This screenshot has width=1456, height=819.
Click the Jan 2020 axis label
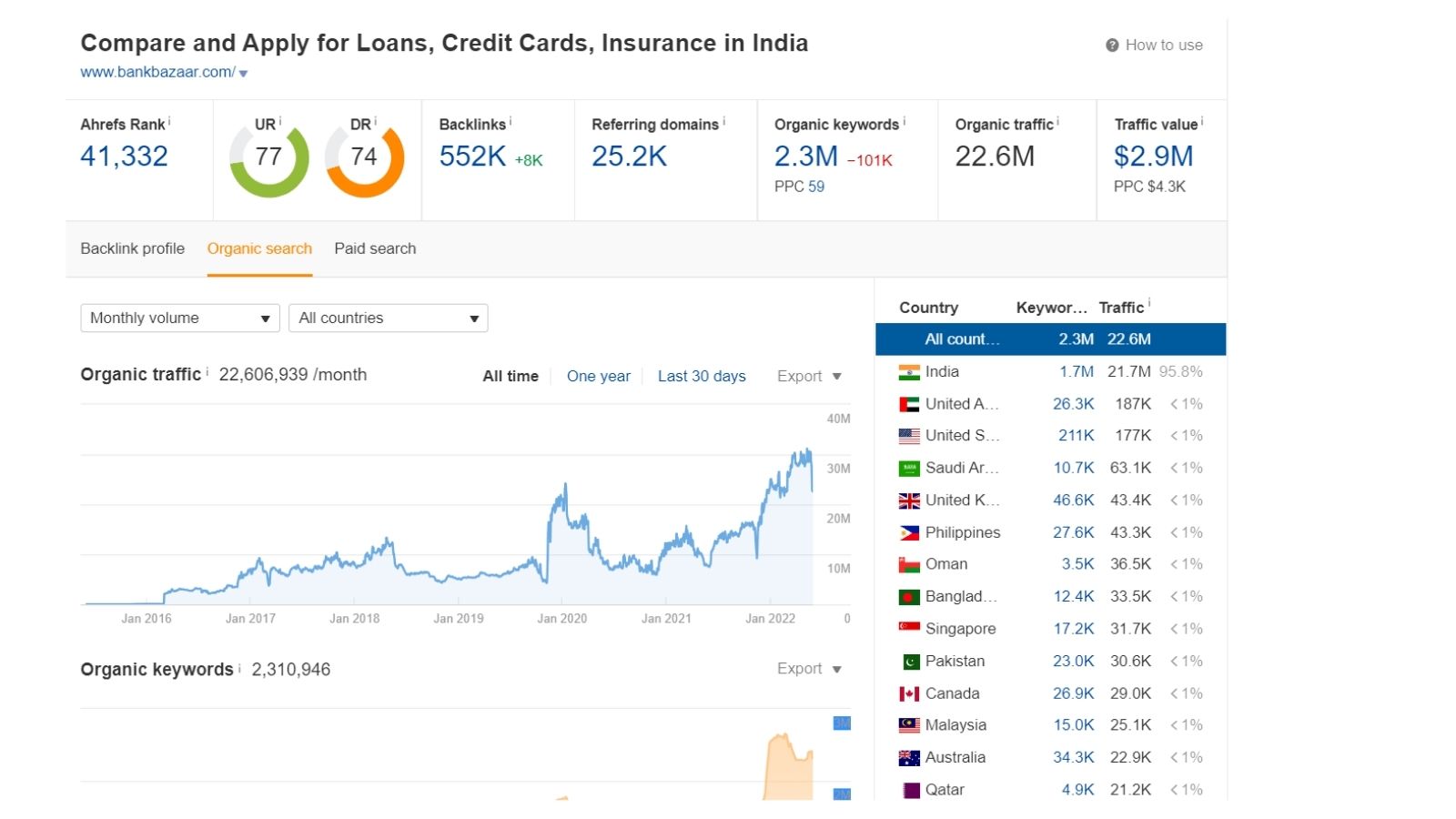562,619
